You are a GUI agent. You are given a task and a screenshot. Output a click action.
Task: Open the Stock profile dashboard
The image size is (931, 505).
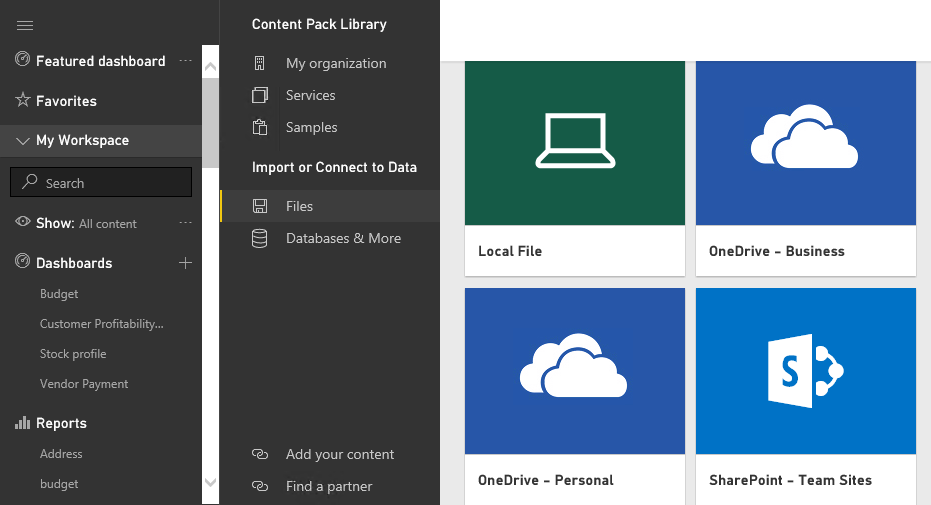point(73,354)
